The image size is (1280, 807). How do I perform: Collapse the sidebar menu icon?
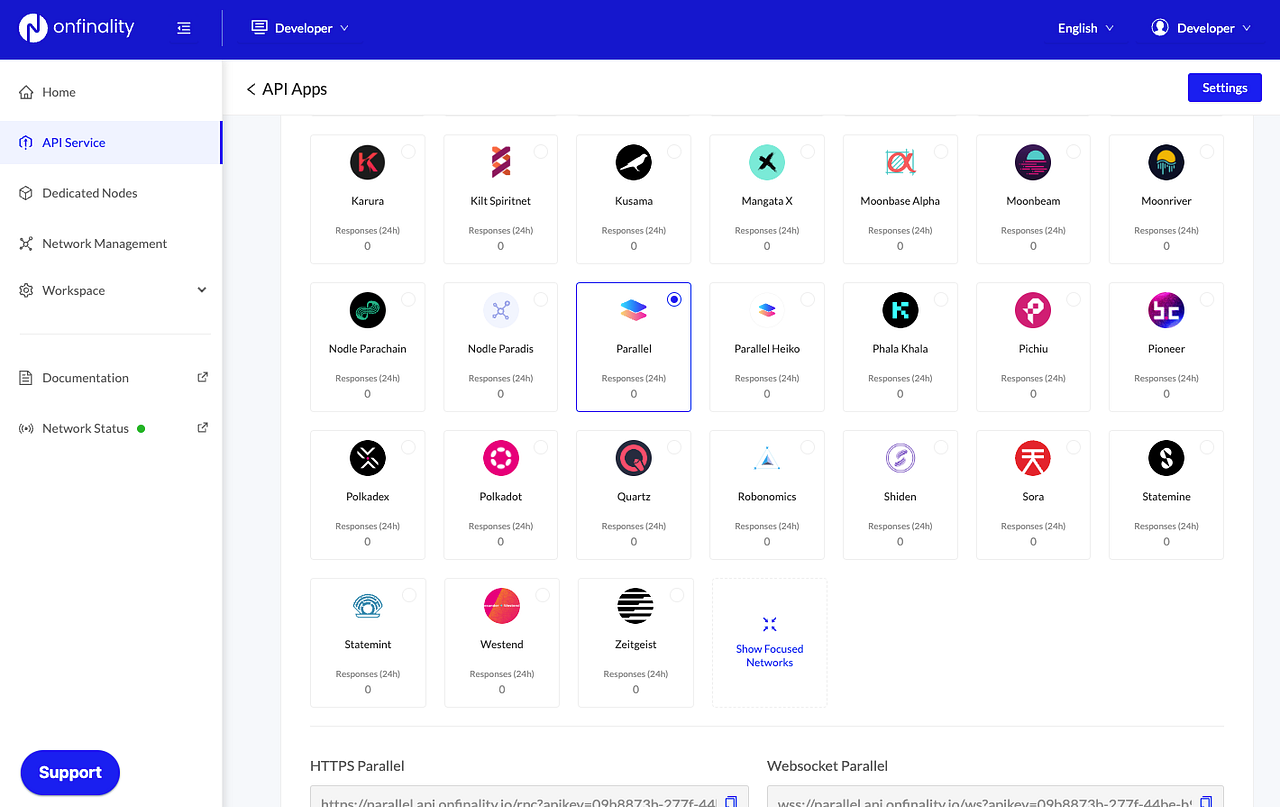click(x=184, y=28)
